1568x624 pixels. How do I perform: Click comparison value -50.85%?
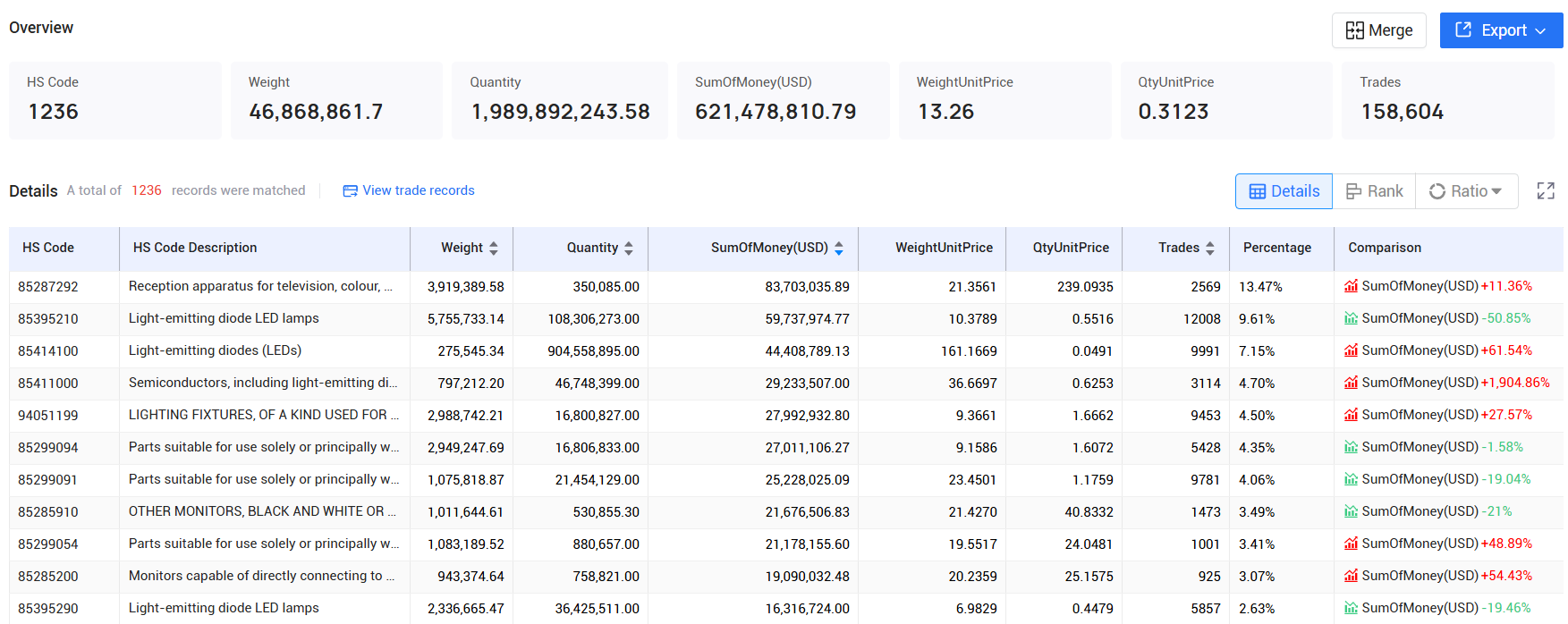[x=1506, y=318]
